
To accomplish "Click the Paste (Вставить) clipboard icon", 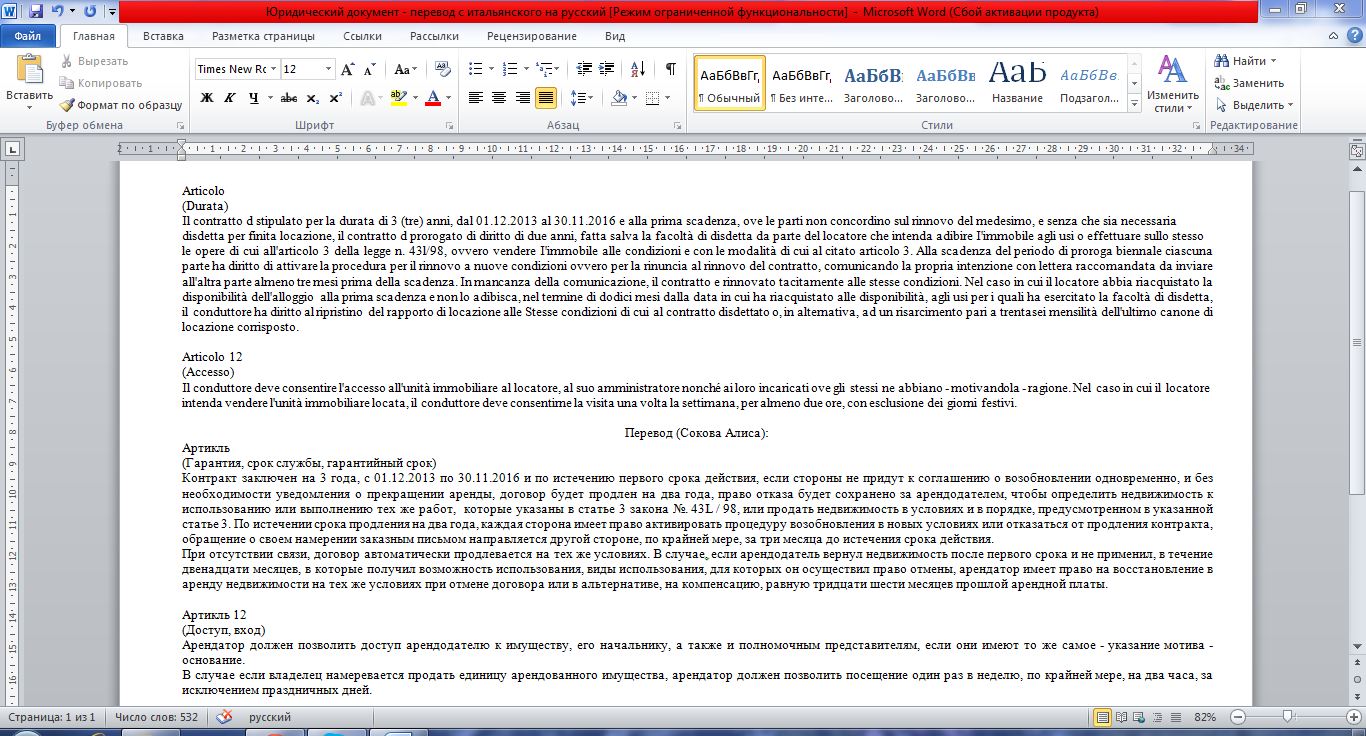I will [x=29, y=70].
